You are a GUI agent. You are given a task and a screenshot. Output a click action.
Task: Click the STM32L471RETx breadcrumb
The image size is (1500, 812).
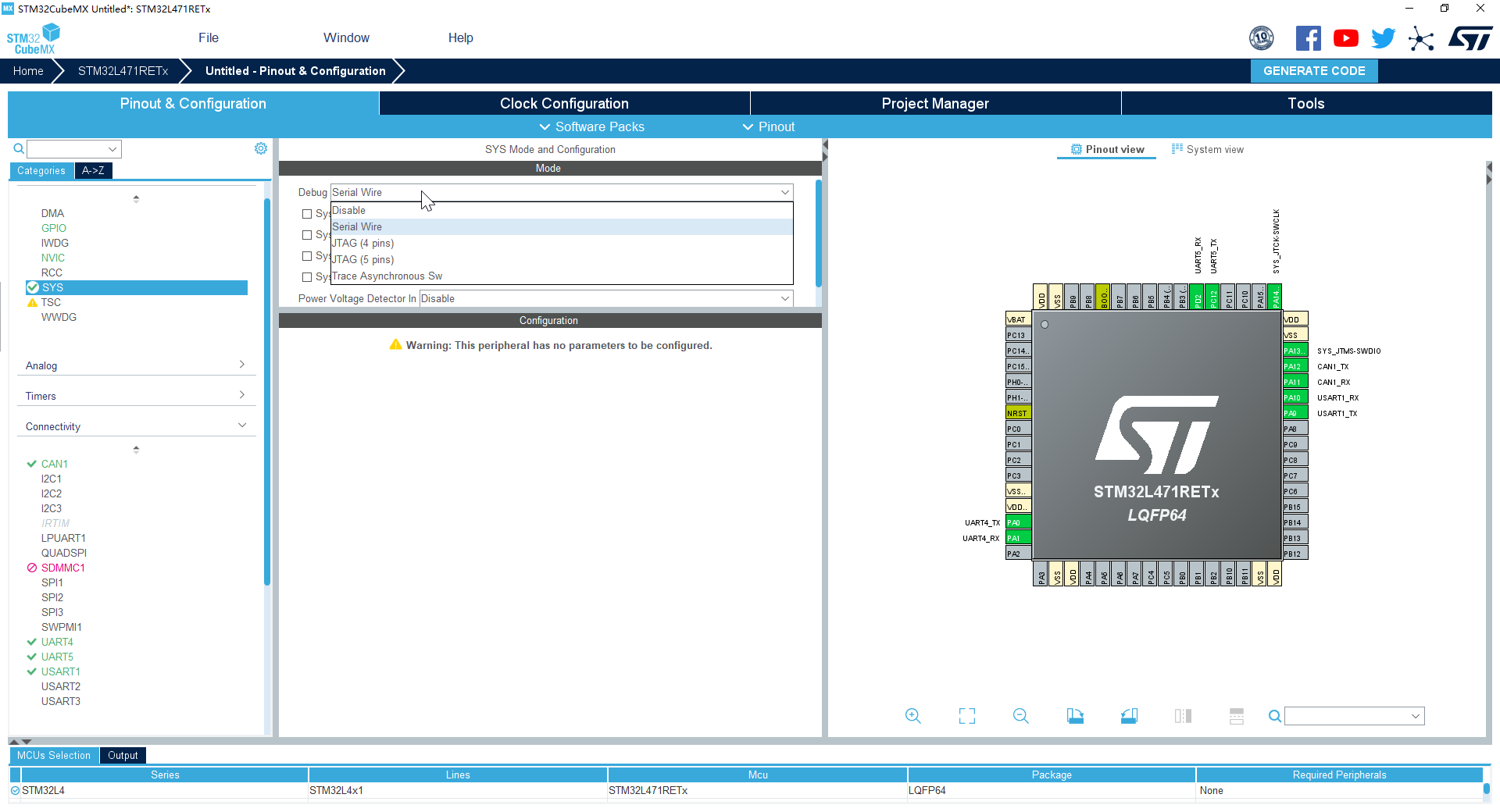pyautogui.click(x=123, y=71)
